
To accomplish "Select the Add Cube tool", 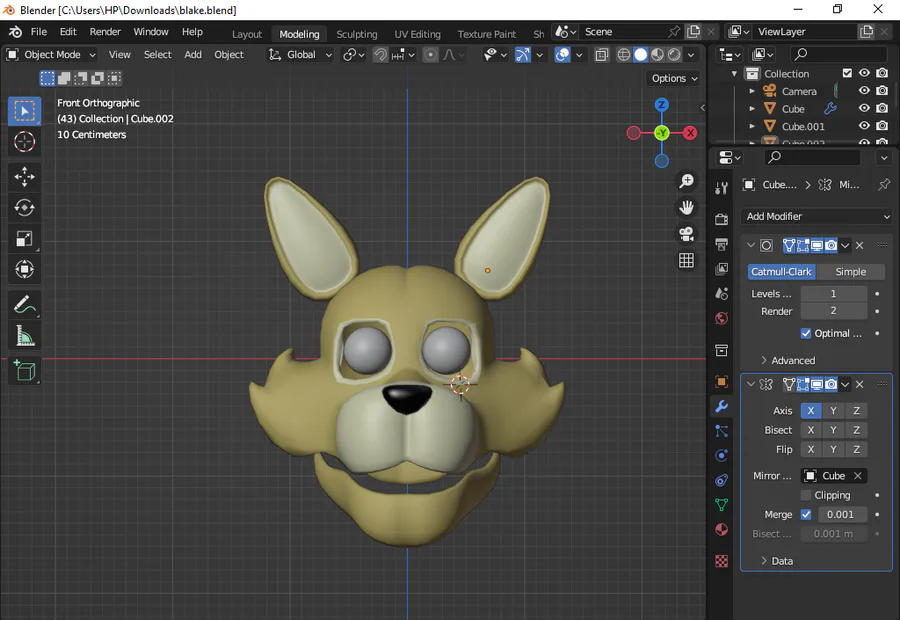I will tap(24, 371).
